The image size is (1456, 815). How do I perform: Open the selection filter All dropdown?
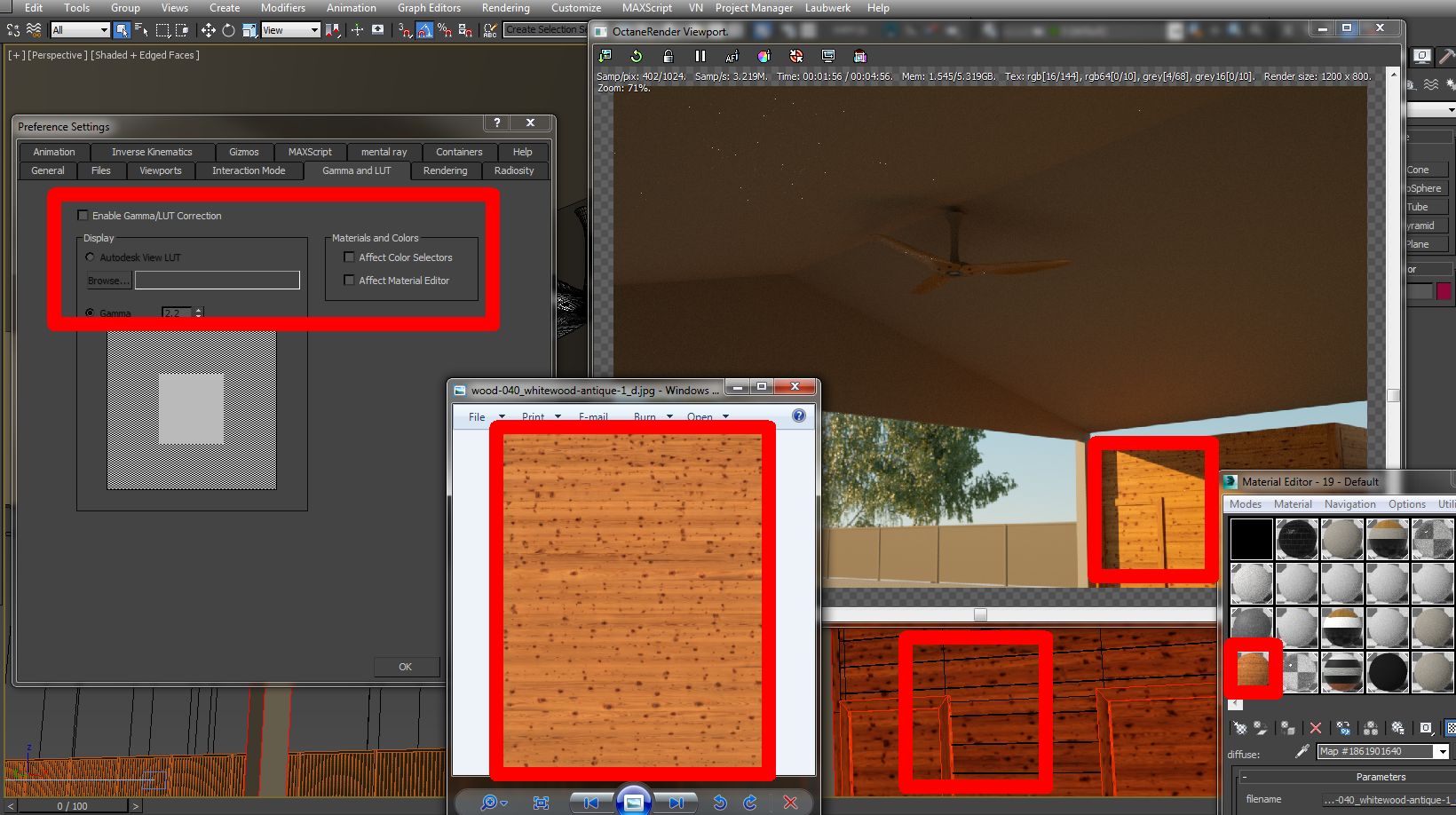(80, 30)
